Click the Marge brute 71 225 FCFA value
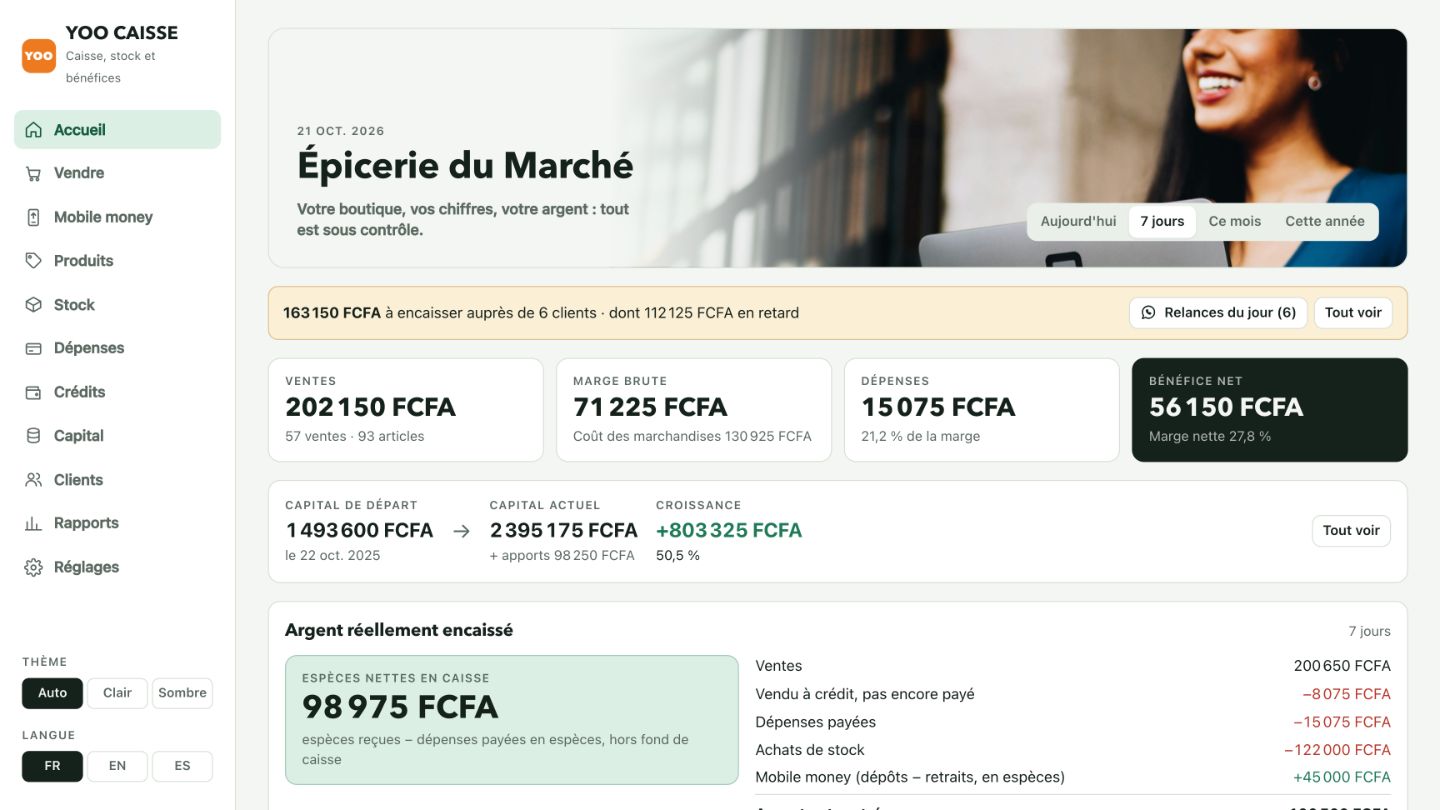 [650, 408]
